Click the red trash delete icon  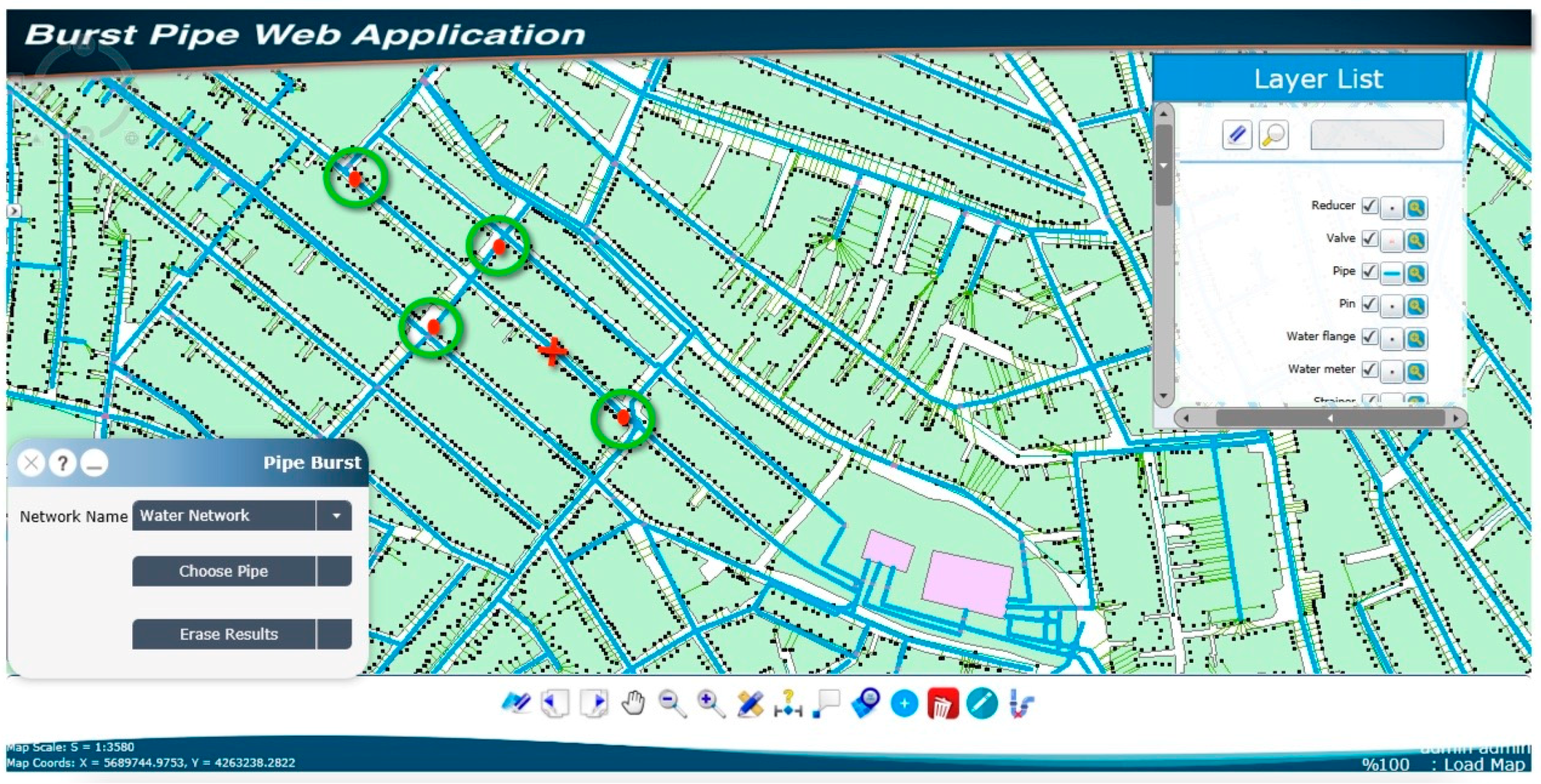click(x=943, y=703)
